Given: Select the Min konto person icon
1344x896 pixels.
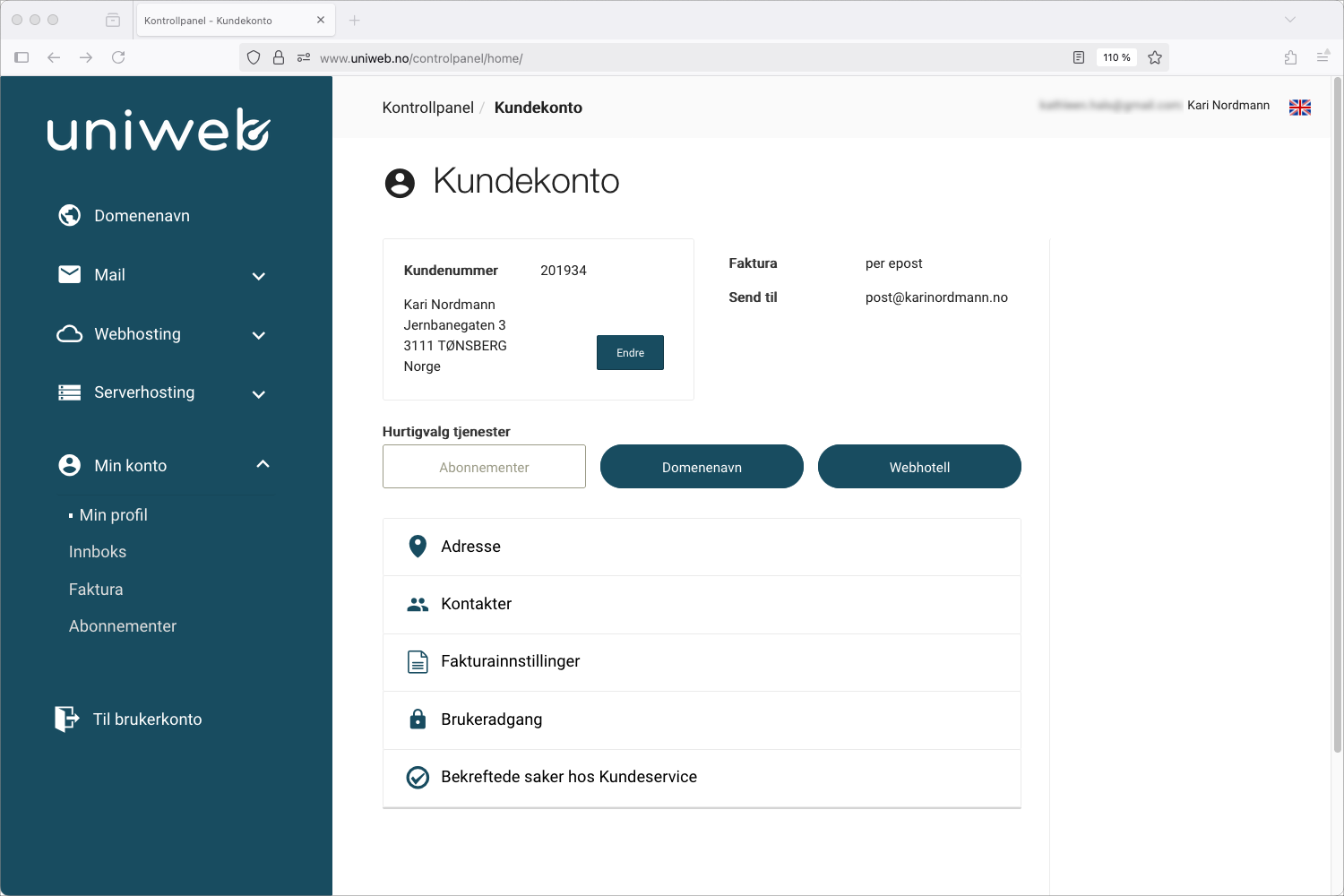Looking at the screenshot, I should pos(69,465).
